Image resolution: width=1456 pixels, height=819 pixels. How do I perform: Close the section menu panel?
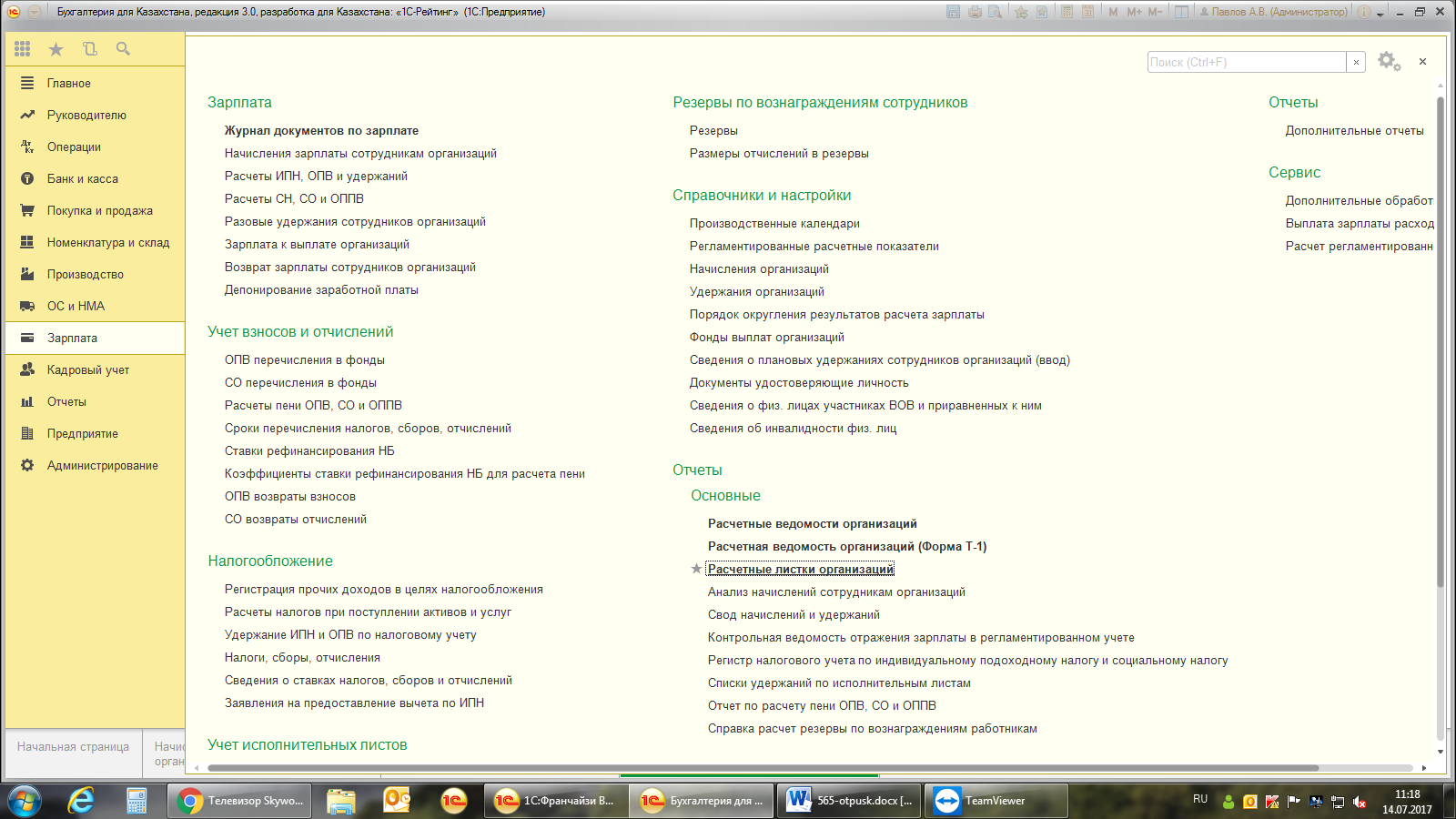pyautogui.click(x=1422, y=62)
